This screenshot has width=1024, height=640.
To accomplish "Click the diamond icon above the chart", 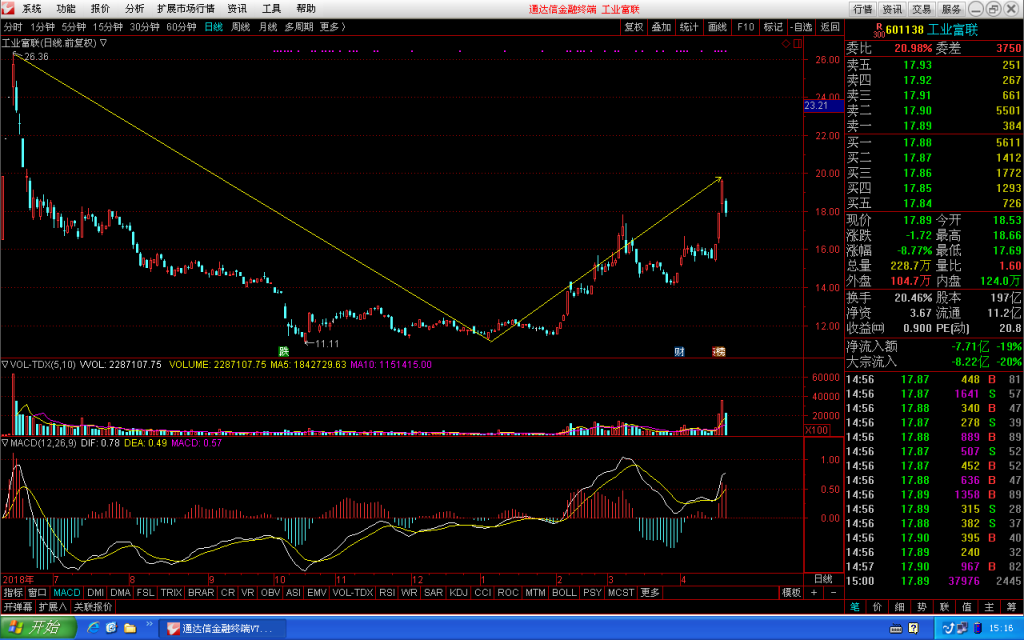I will point(786,44).
